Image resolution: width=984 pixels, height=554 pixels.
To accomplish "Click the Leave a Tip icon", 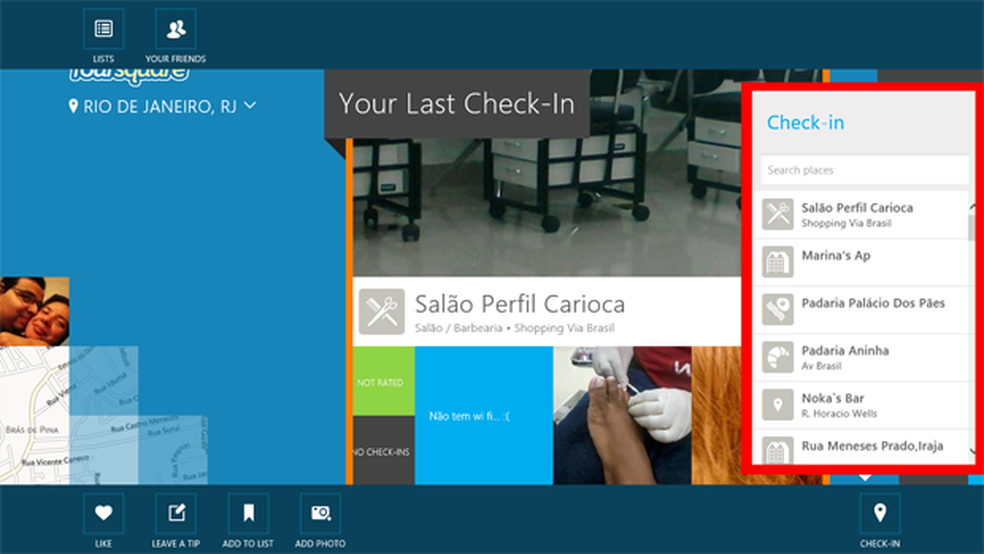I will click(176, 513).
